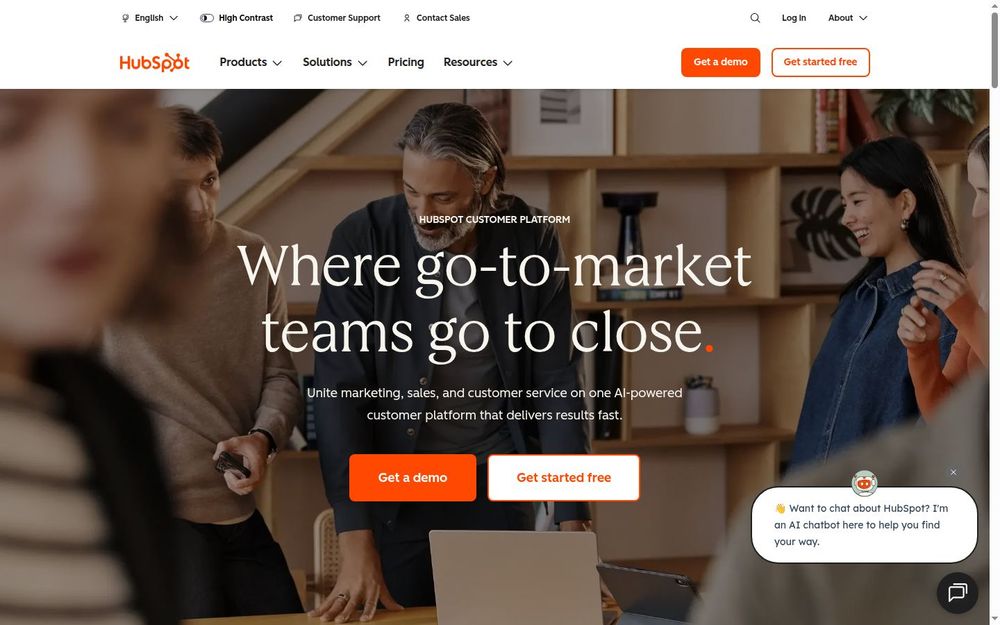
Task: Click the chatbot avatar icon
Action: point(864,483)
